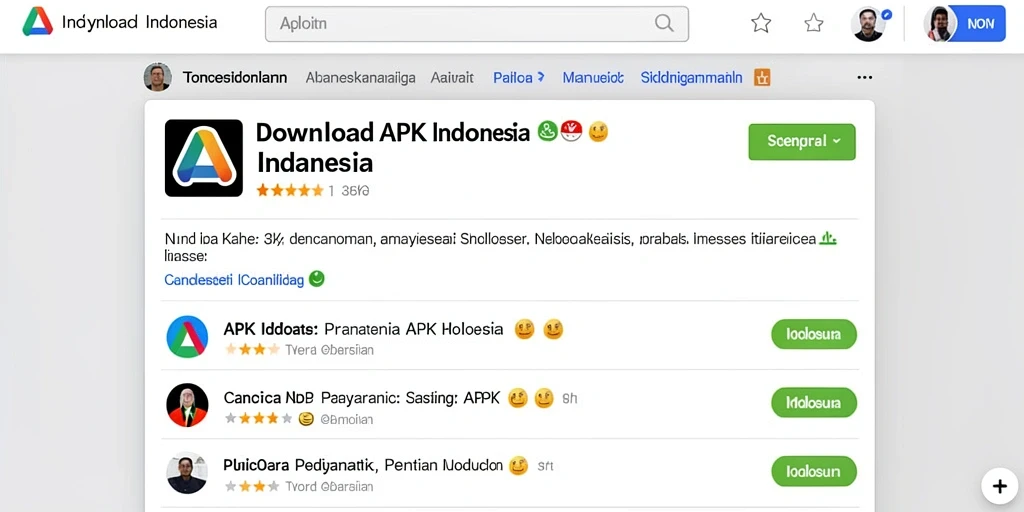Open the three-dots more menu
Image resolution: width=1024 pixels, height=512 pixels.
[865, 78]
